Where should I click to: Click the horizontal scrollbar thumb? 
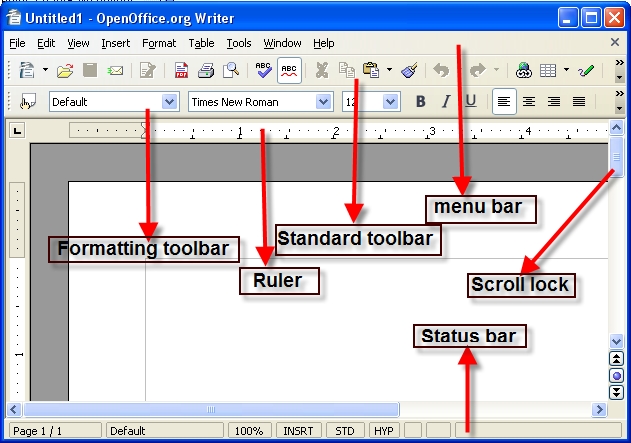pyautogui.click(x=211, y=410)
